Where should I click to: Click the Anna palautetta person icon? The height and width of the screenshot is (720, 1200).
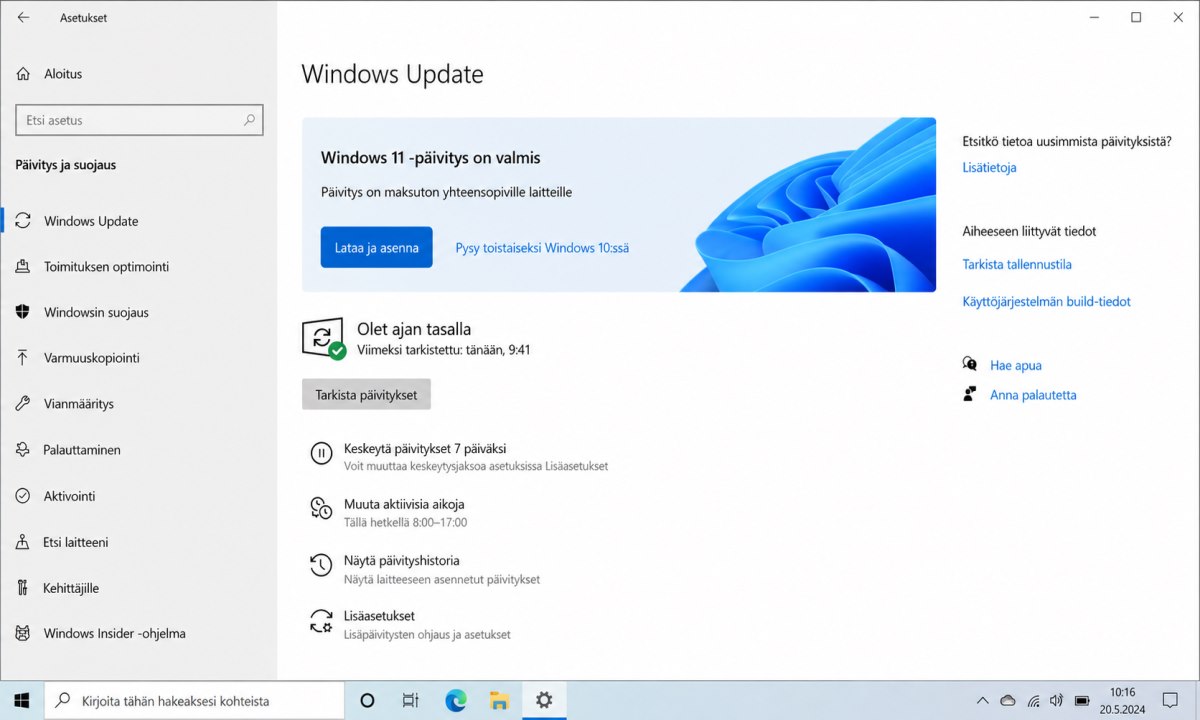969,394
